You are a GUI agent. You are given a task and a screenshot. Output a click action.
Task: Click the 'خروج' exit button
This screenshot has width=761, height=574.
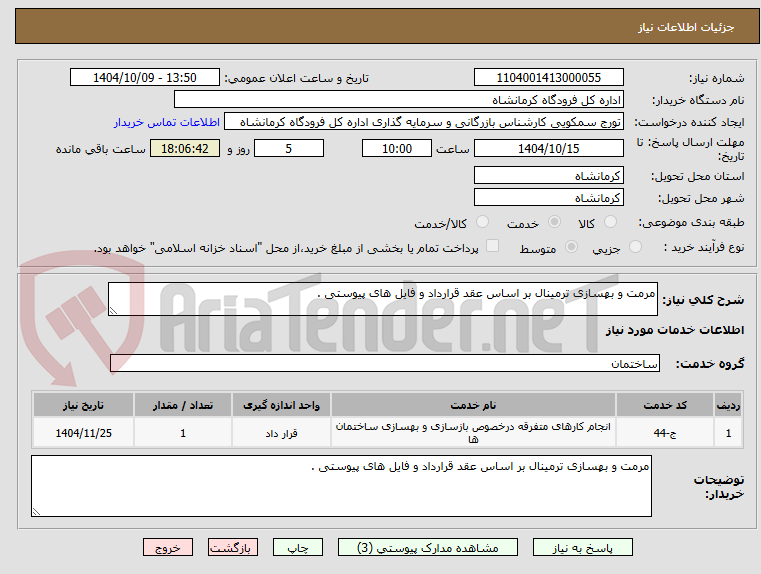(167, 547)
